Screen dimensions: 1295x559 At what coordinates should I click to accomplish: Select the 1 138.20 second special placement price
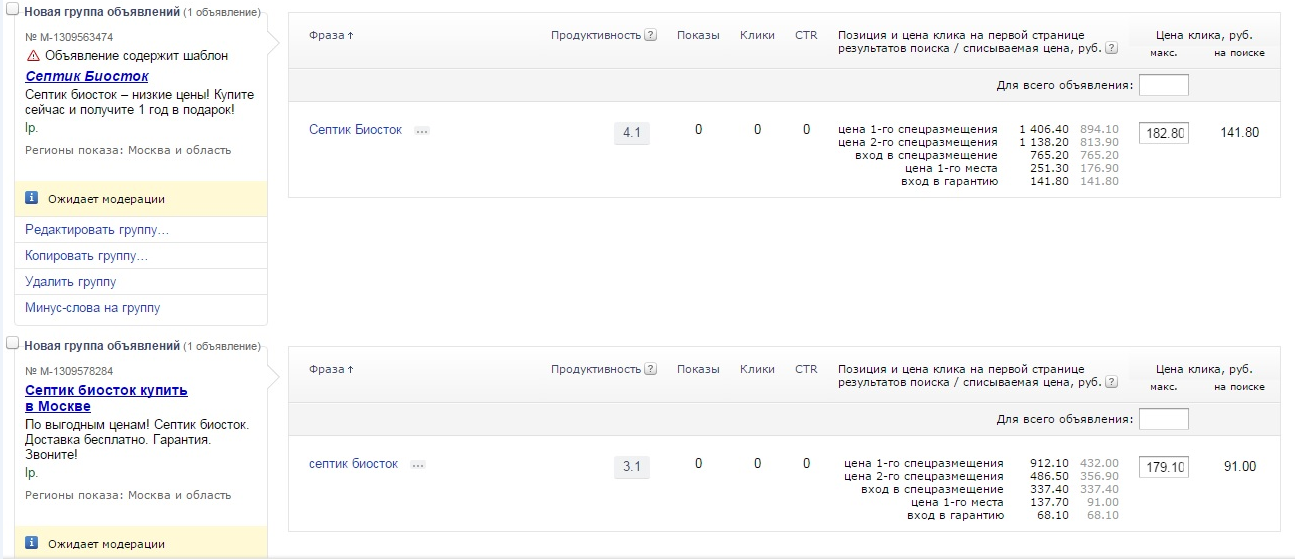(x=1044, y=142)
